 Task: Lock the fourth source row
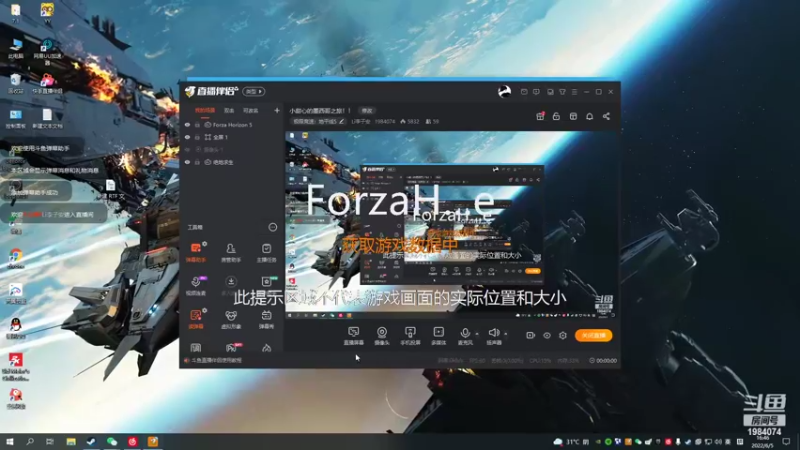197,162
